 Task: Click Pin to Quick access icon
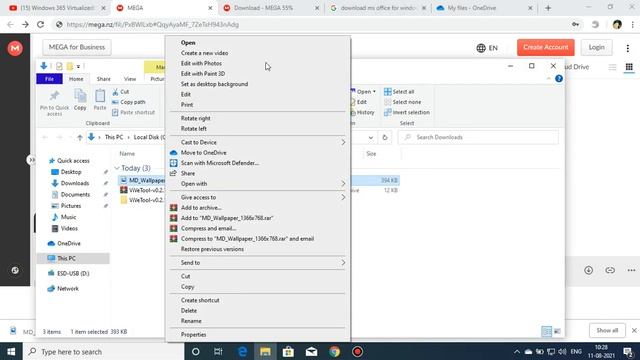[54, 96]
